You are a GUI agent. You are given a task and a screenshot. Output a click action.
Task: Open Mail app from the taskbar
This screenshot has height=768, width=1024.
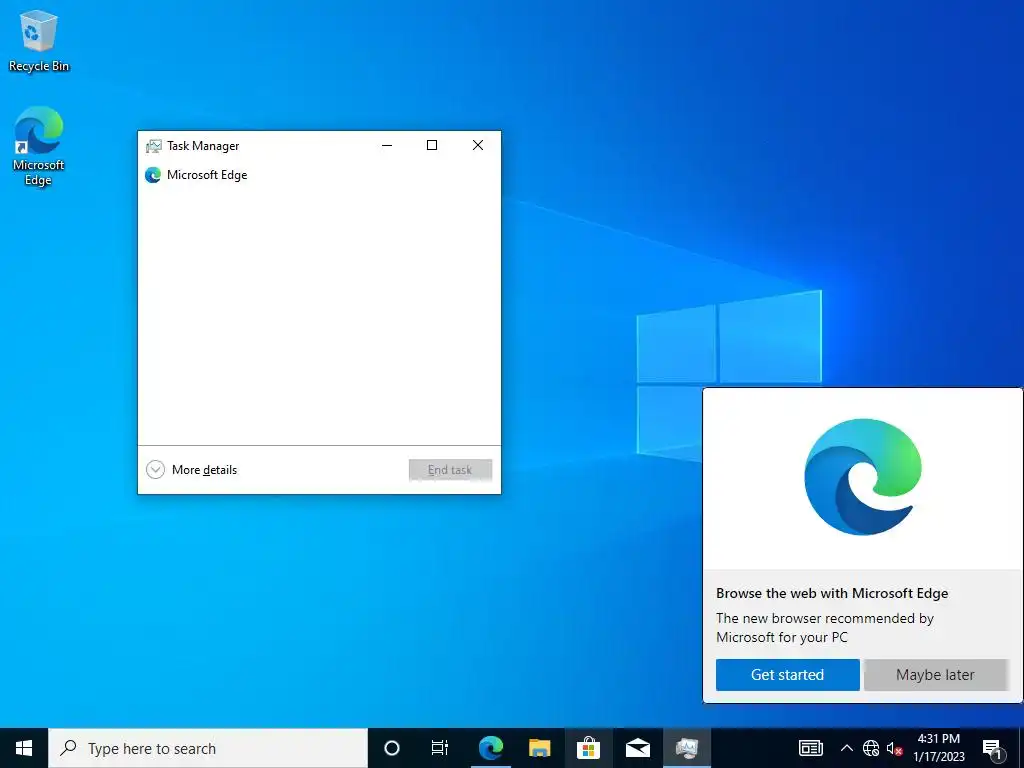pyautogui.click(x=637, y=748)
